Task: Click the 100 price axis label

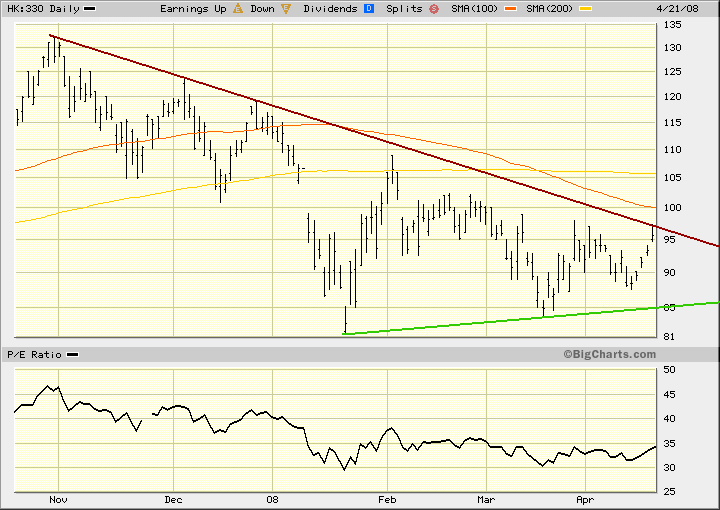Action: pos(673,207)
